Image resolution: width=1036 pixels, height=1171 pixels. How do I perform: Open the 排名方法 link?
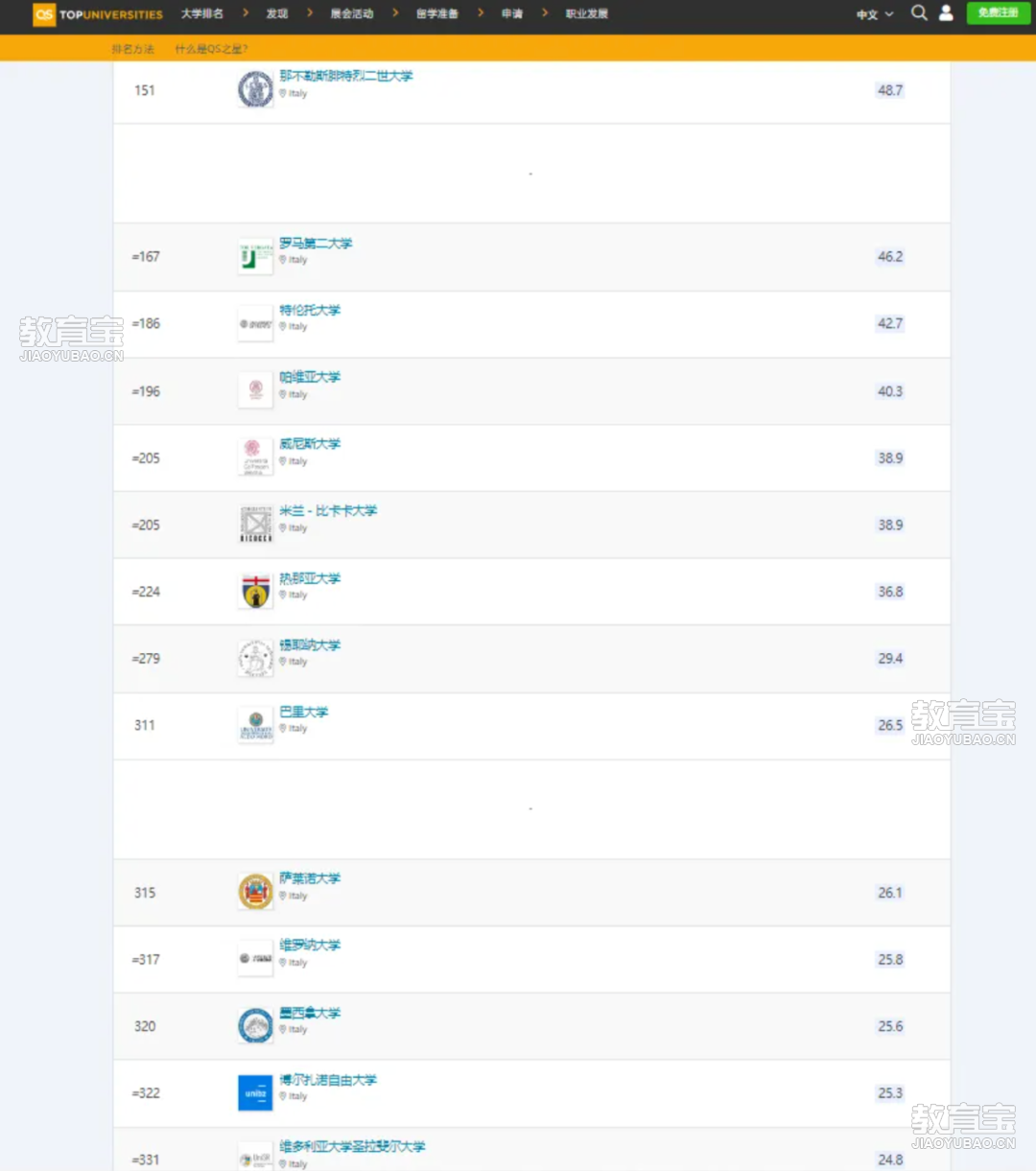132,49
